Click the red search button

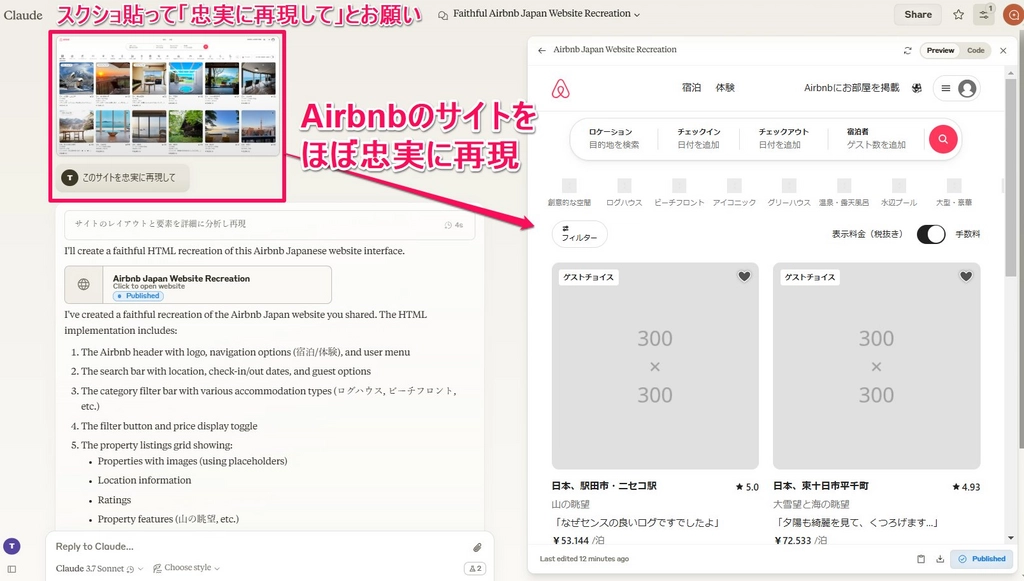[x=943, y=138]
